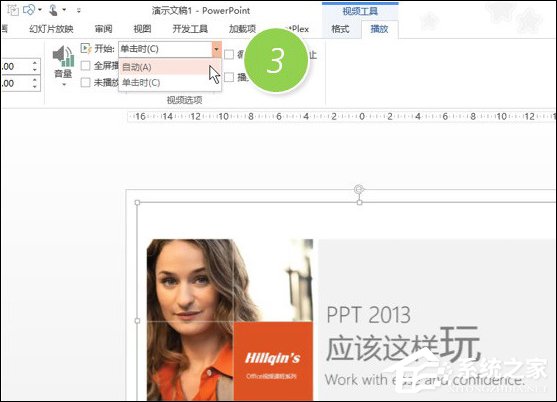
Task: Click the 视频选项 group label
Action: (184, 100)
